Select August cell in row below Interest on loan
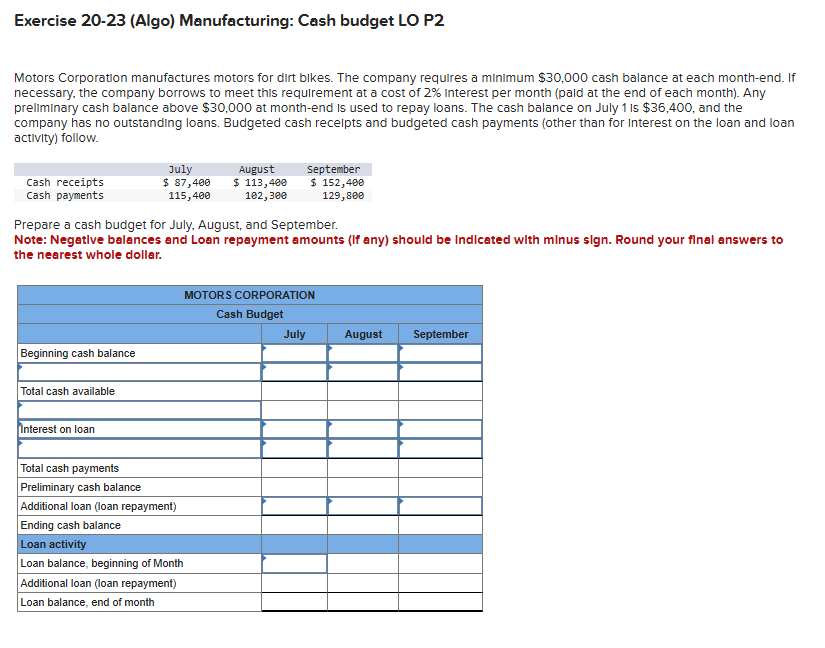825x648 pixels. click(363, 449)
